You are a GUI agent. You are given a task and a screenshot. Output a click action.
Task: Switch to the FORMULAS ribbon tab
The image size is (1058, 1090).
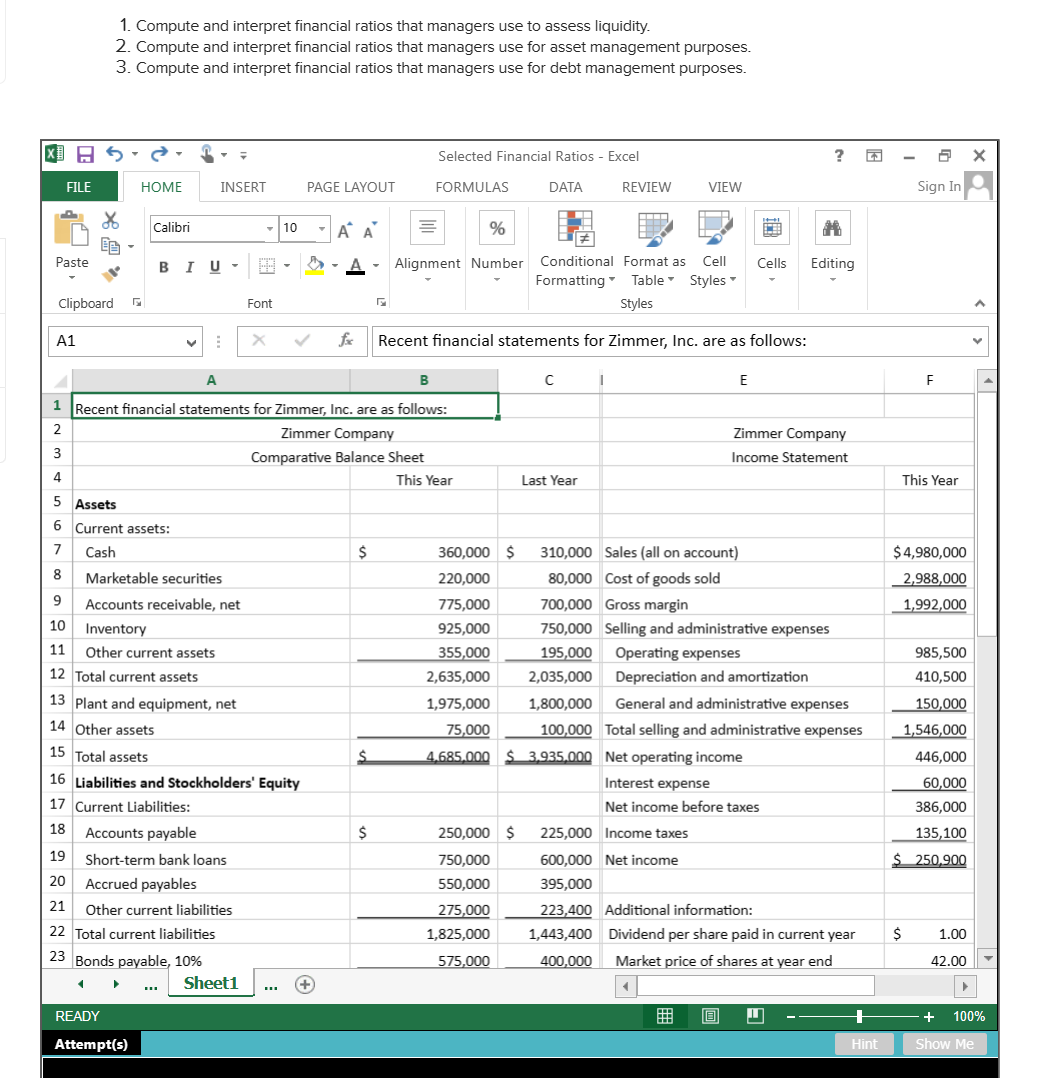(x=471, y=187)
